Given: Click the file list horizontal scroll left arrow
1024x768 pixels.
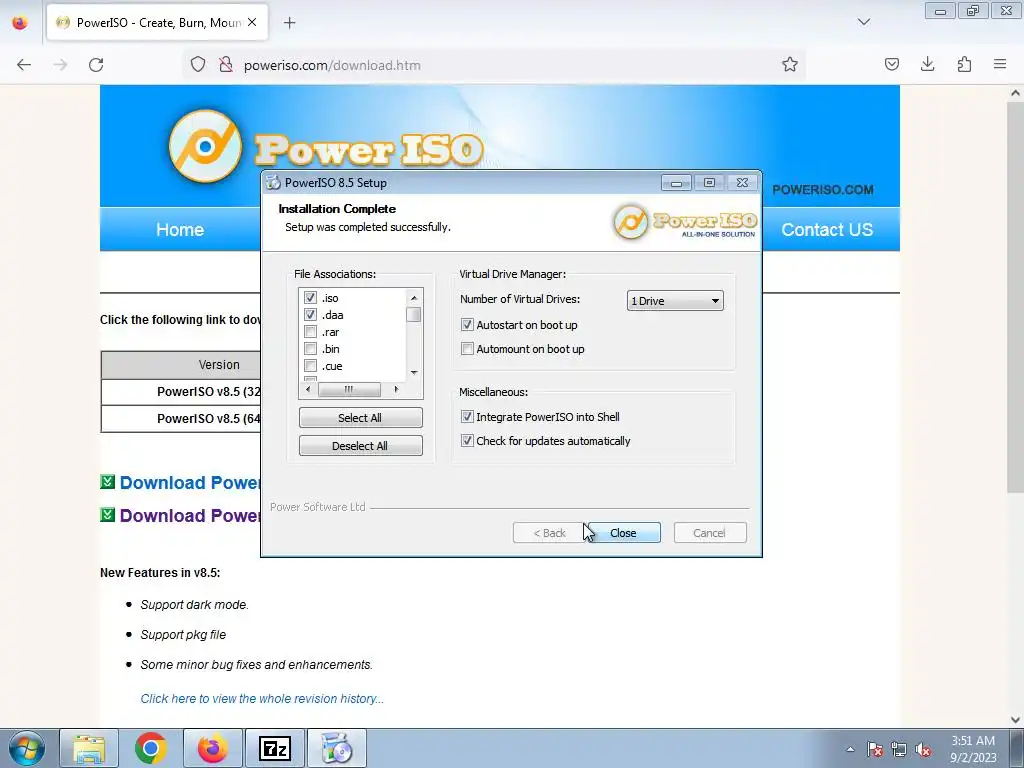Looking at the screenshot, I should (x=308, y=389).
